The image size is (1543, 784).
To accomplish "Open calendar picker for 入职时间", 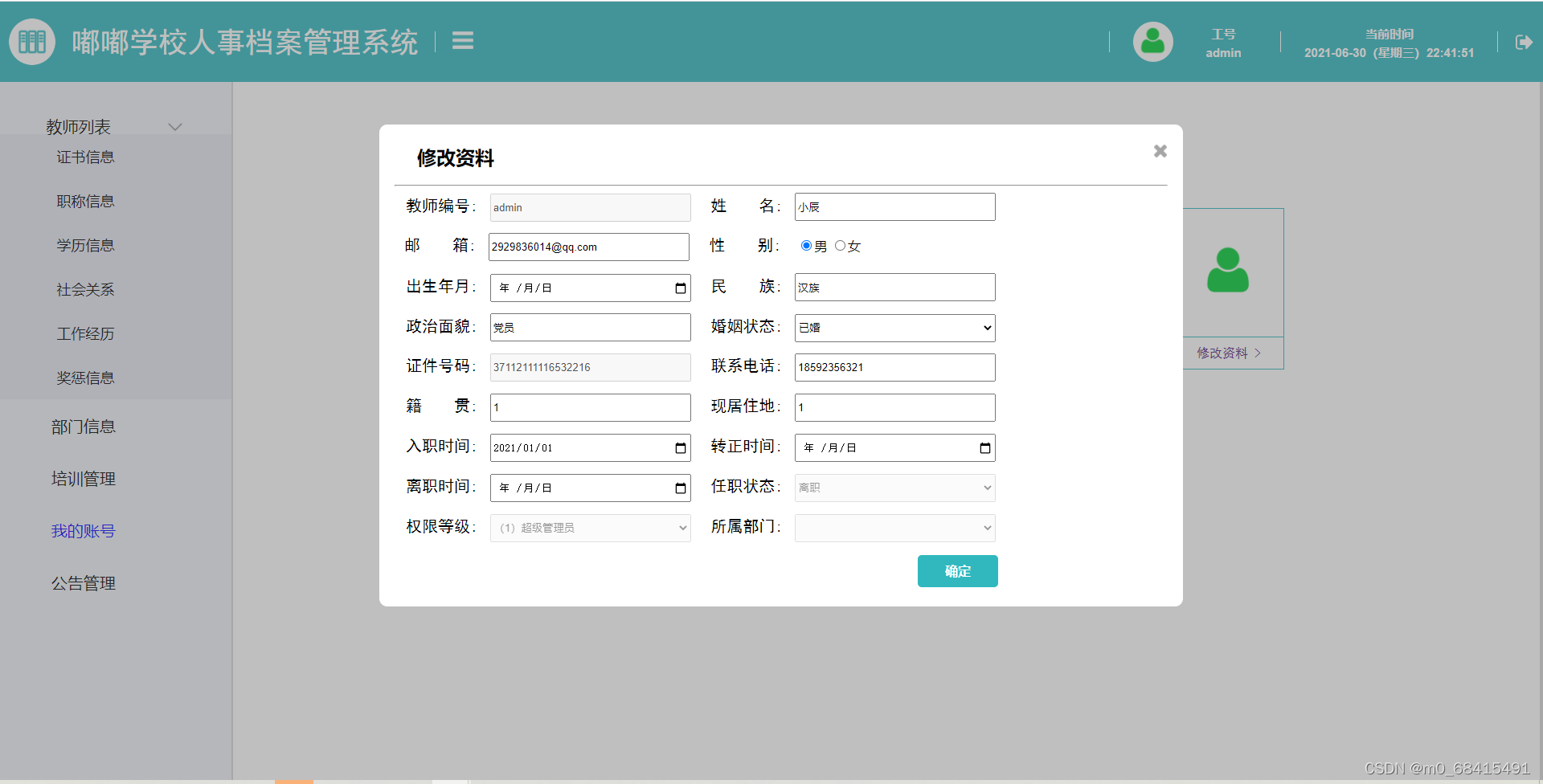I will (x=681, y=447).
